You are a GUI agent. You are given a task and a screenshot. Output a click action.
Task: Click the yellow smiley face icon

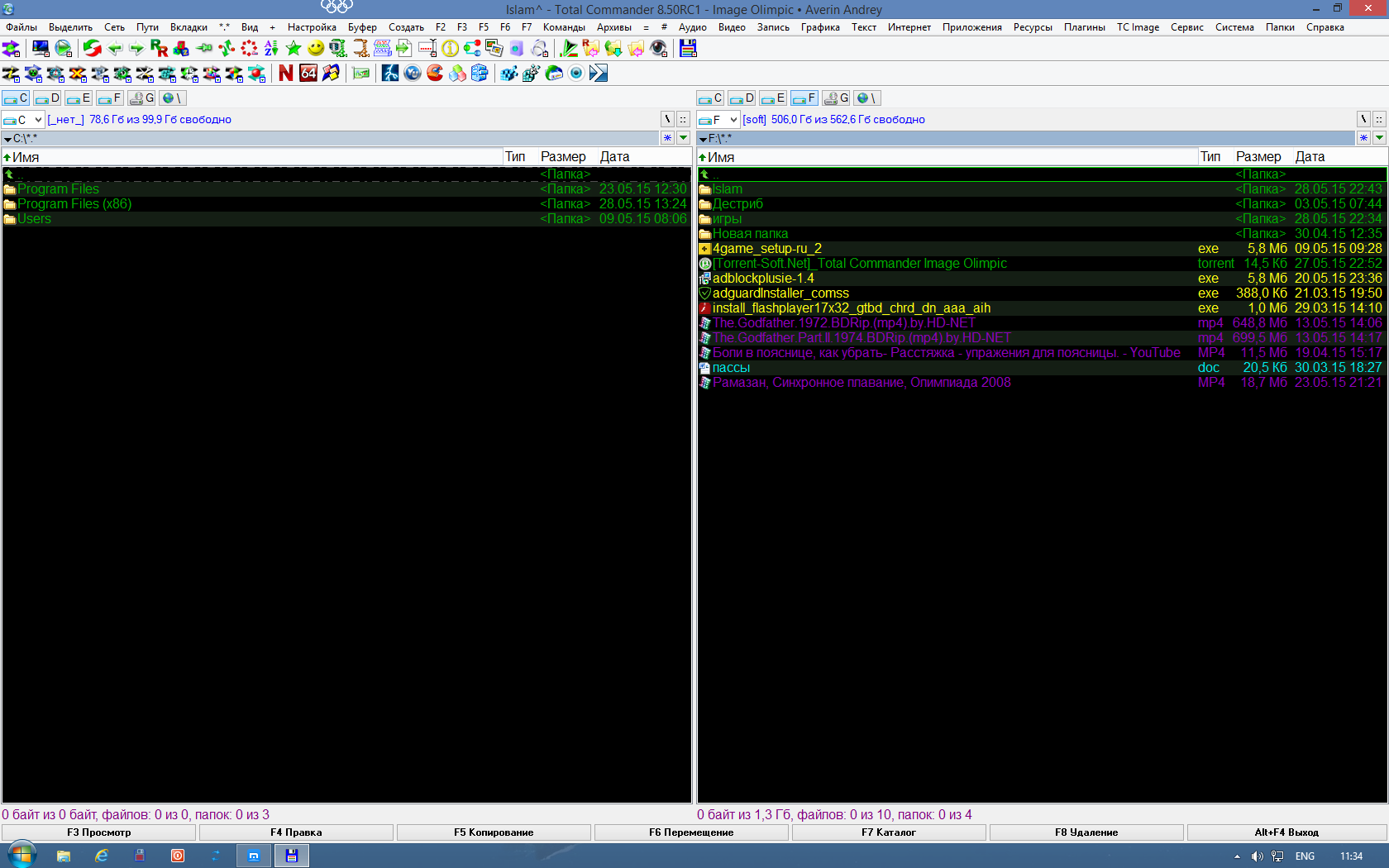pyautogui.click(x=316, y=49)
